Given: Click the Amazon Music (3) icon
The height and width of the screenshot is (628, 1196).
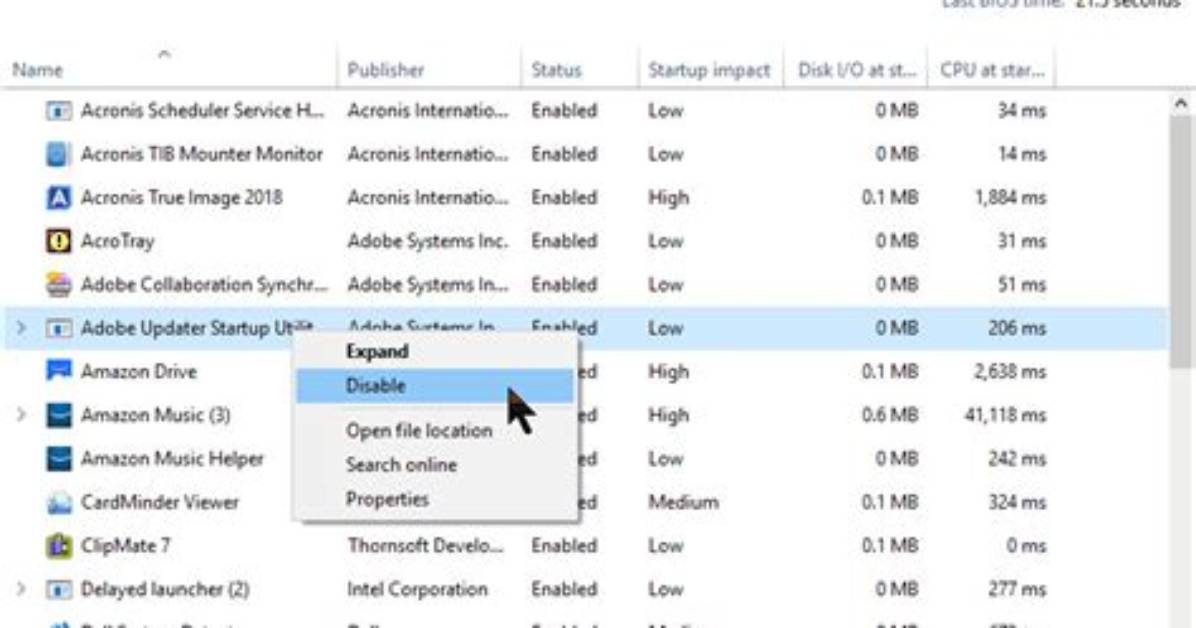Looking at the screenshot, I should pyautogui.click(x=59, y=415).
